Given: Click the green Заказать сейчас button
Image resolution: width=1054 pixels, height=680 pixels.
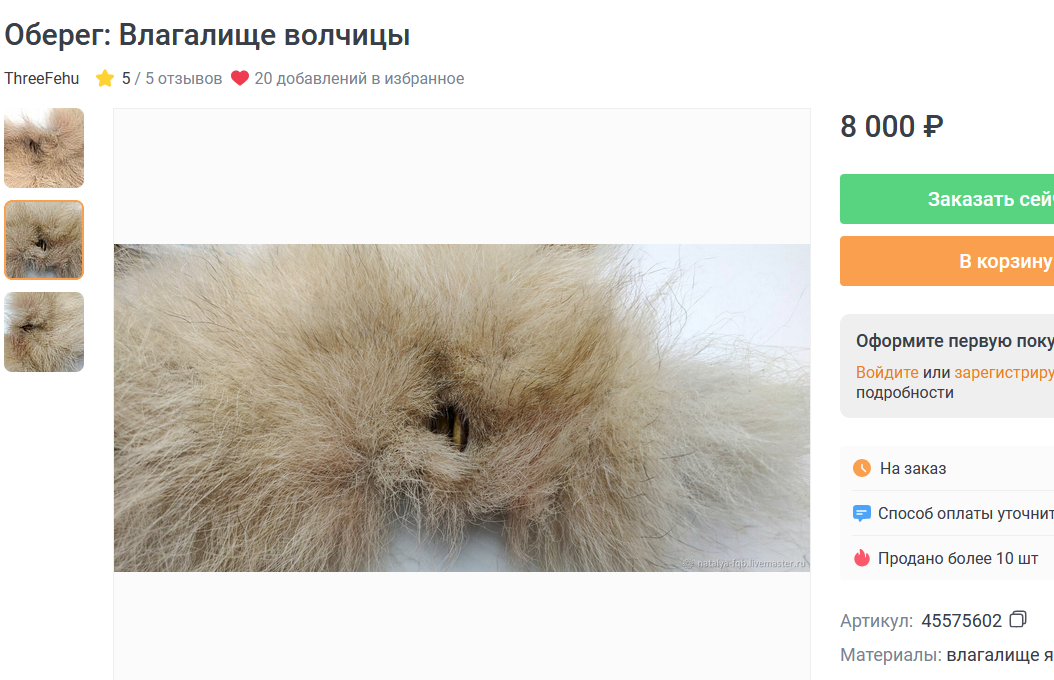Looking at the screenshot, I should pyautogui.click(x=946, y=199).
